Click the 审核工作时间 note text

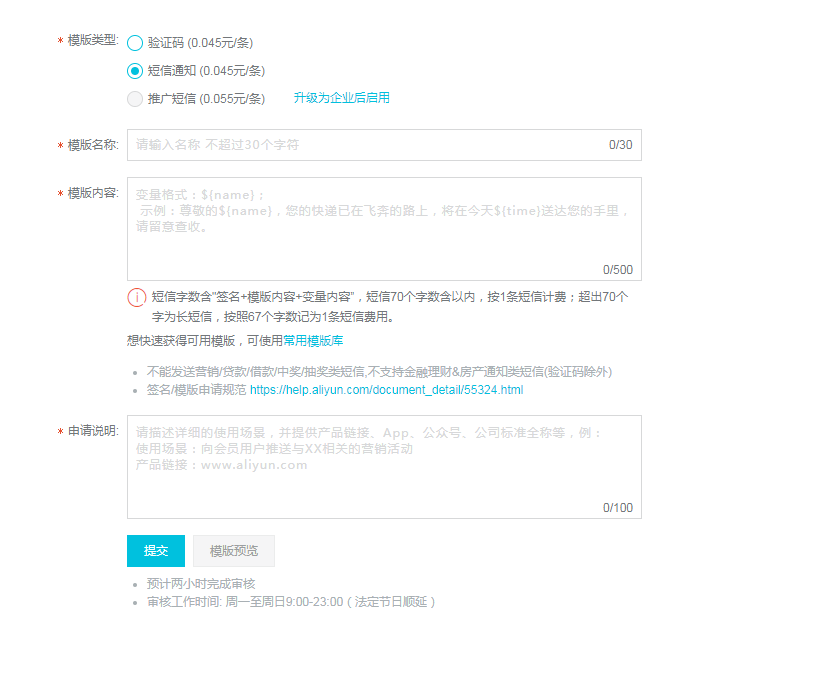291,602
